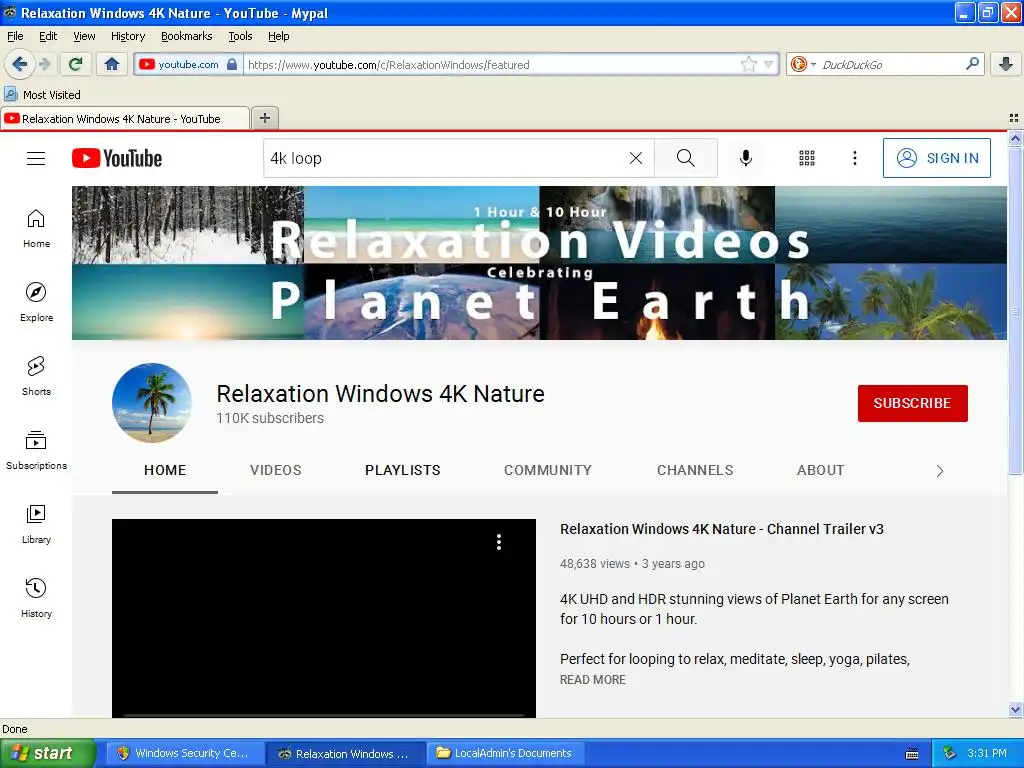Open Library in the sidebar
This screenshot has width=1024, height=768.
[36, 524]
